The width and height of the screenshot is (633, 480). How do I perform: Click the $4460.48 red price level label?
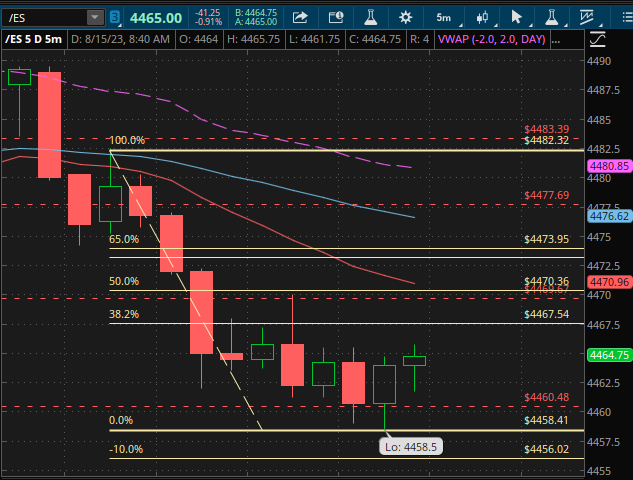click(547, 397)
